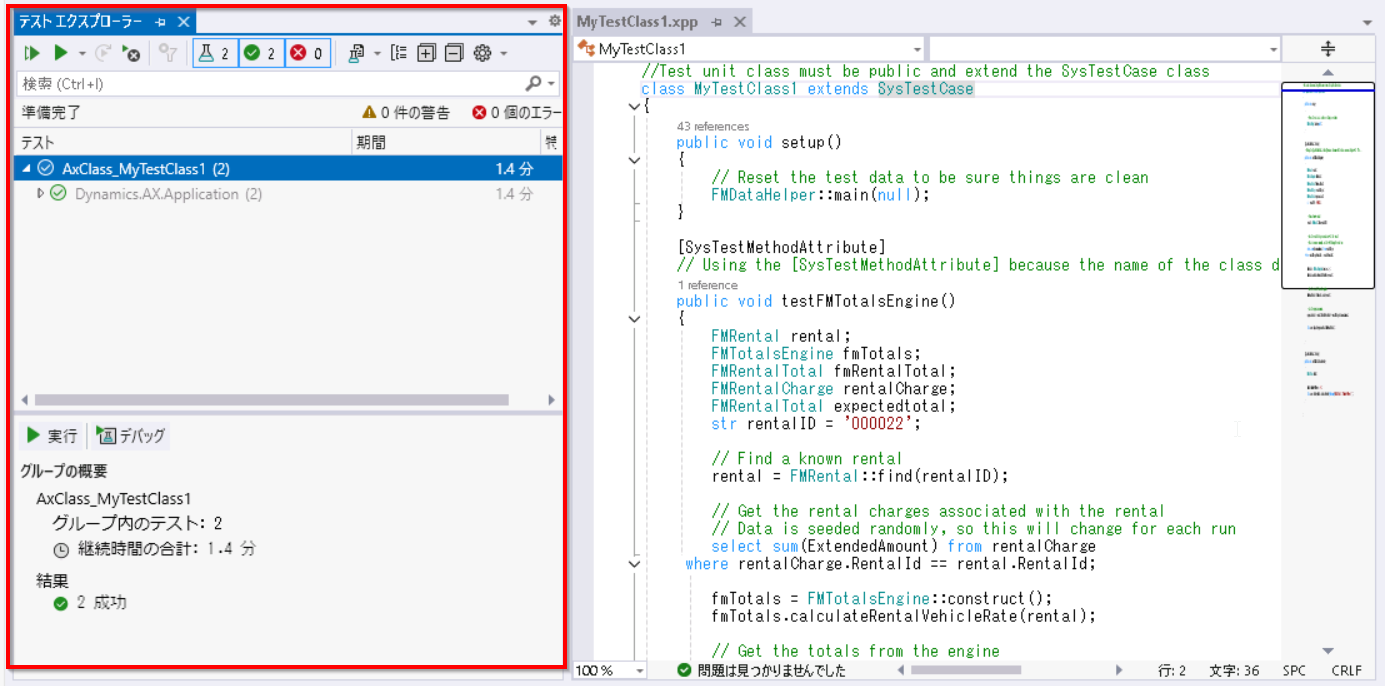Image resolution: width=1385 pixels, height=686 pixels.
Task: Select the AxClass_MyTestClass1 (2) row
Action: coord(288,169)
